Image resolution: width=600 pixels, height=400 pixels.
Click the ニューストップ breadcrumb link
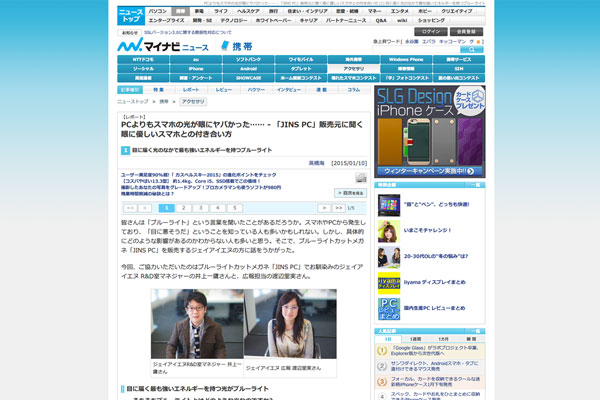(x=133, y=102)
